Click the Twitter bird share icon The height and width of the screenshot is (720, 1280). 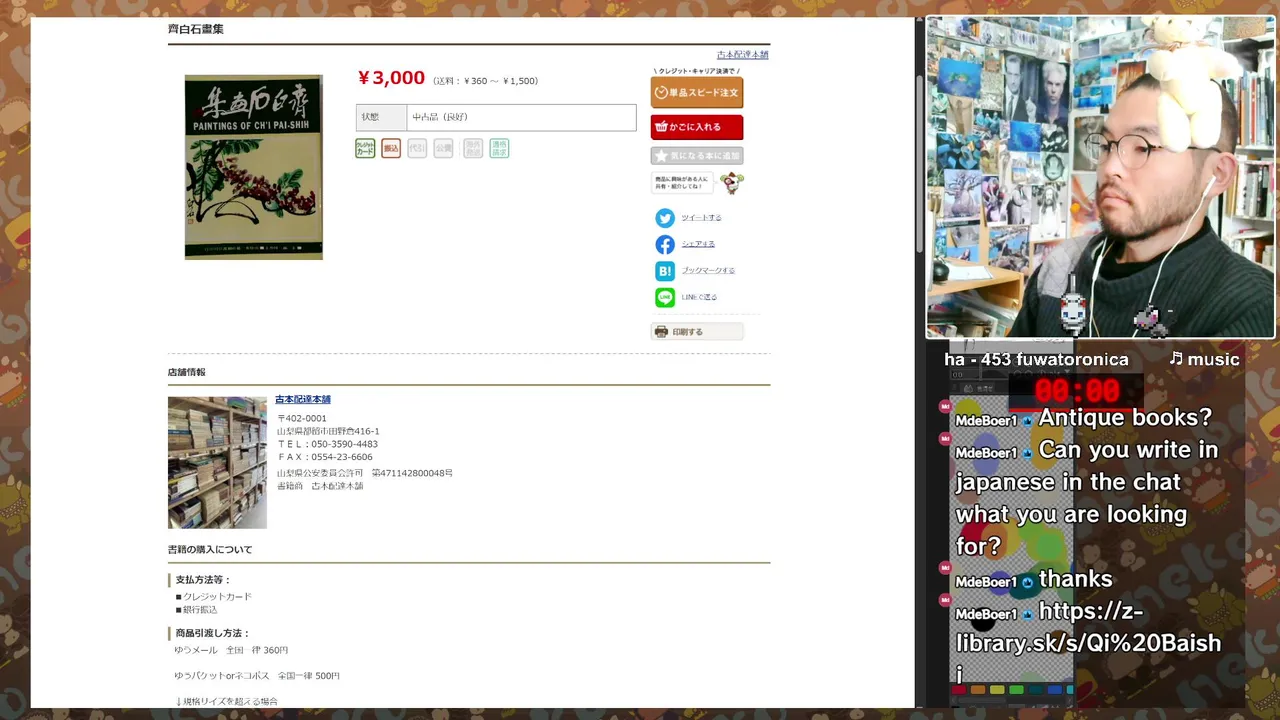[x=665, y=218]
